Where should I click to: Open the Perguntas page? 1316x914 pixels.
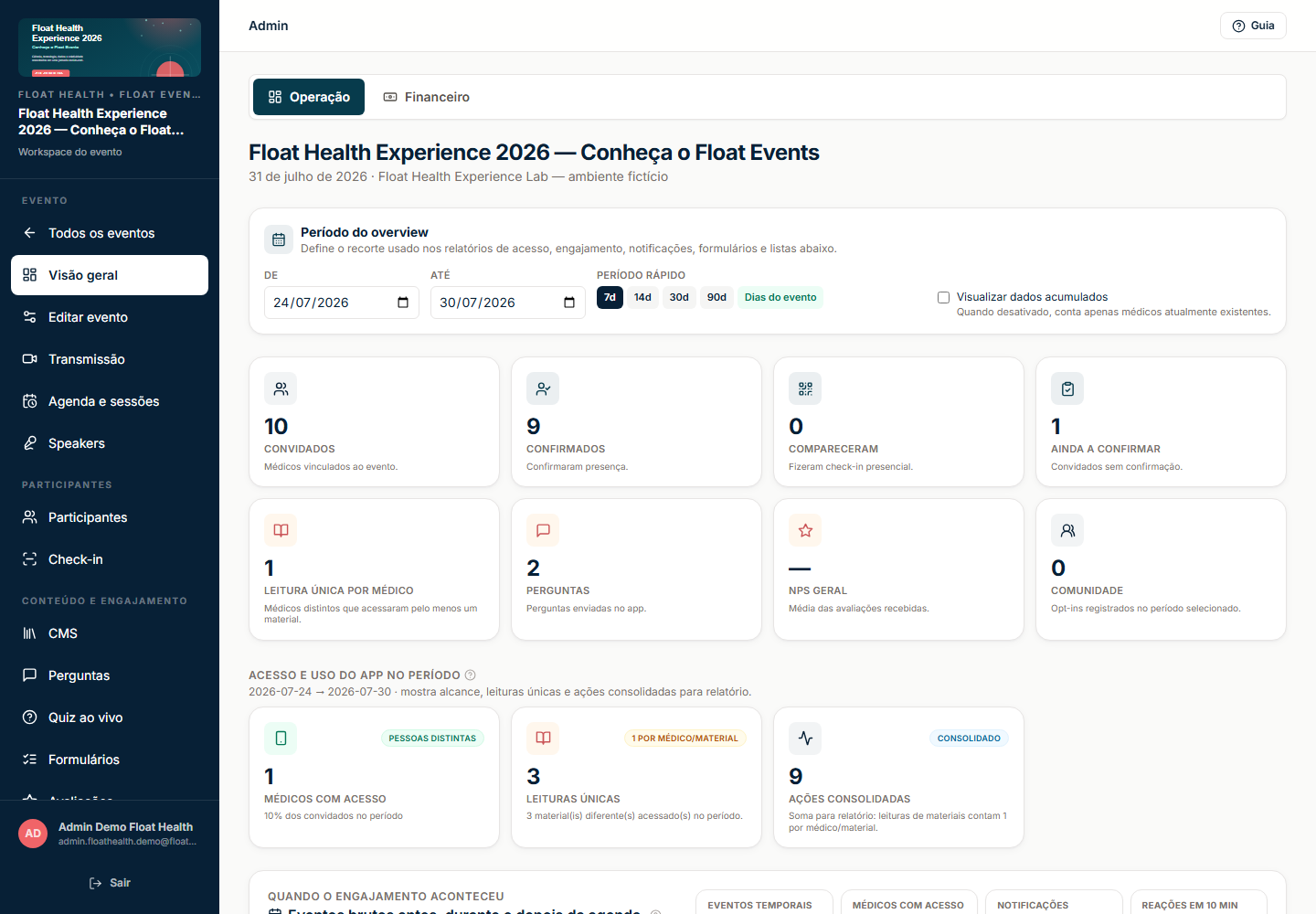click(x=110, y=675)
